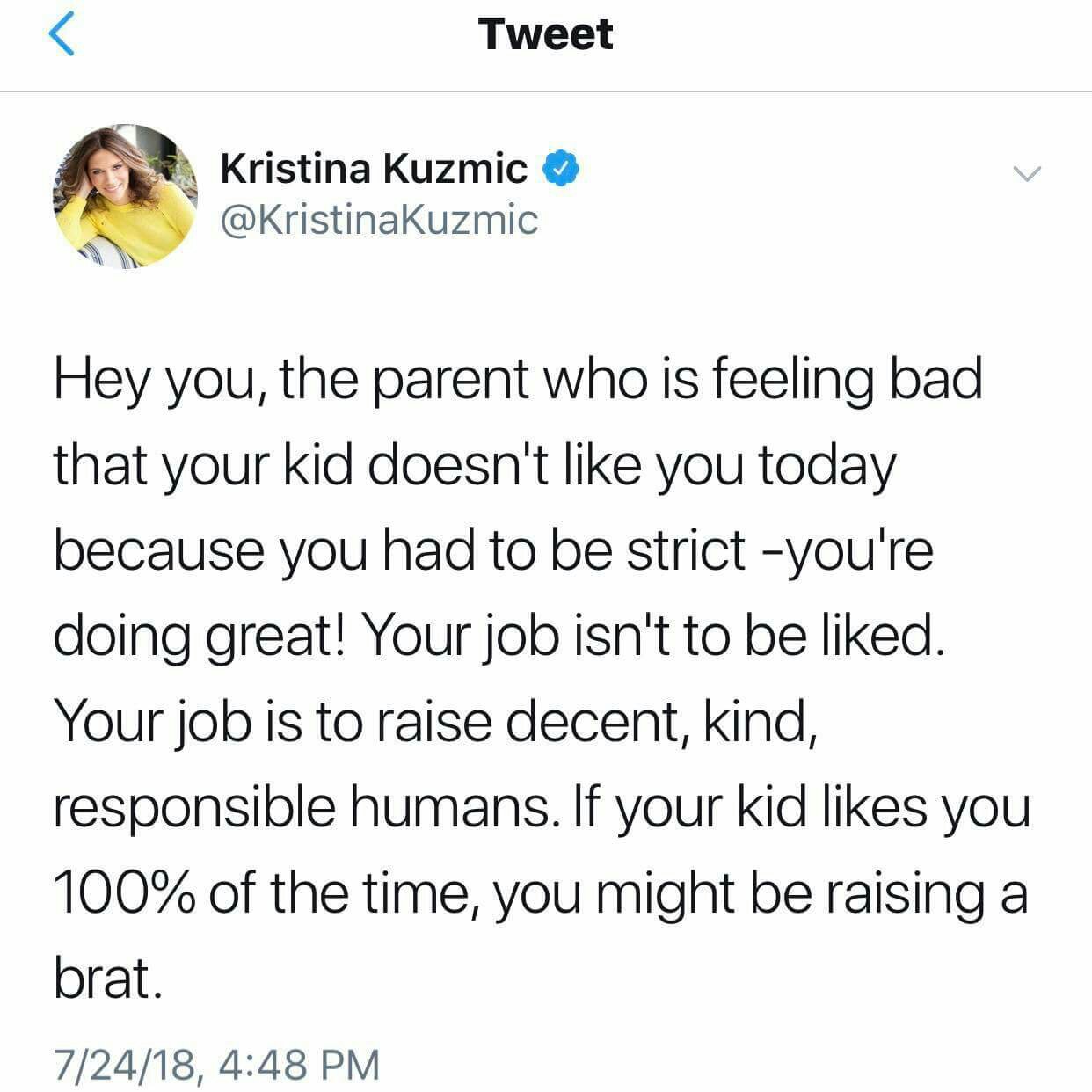Viewport: 1092px width, 1092px height.
Task: Click the Tweet header title
Action: [x=546, y=35]
